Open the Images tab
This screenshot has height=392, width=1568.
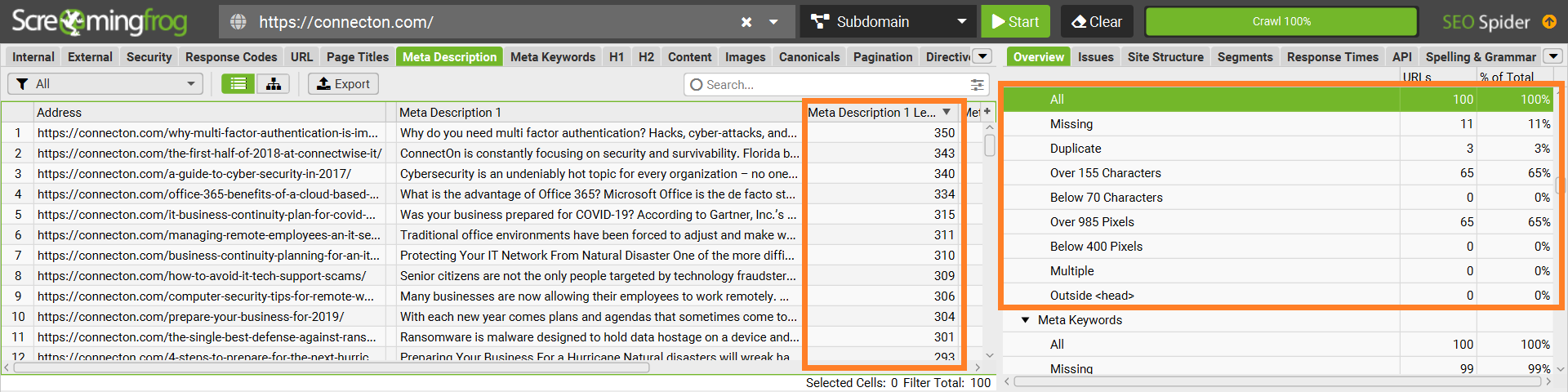click(746, 56)
